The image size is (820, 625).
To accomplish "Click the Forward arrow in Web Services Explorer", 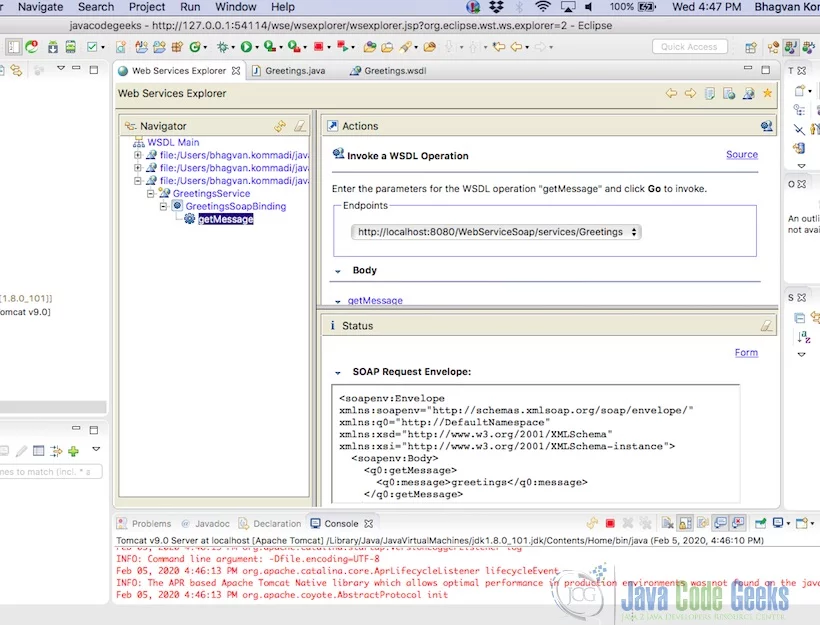I will (690, 93).
